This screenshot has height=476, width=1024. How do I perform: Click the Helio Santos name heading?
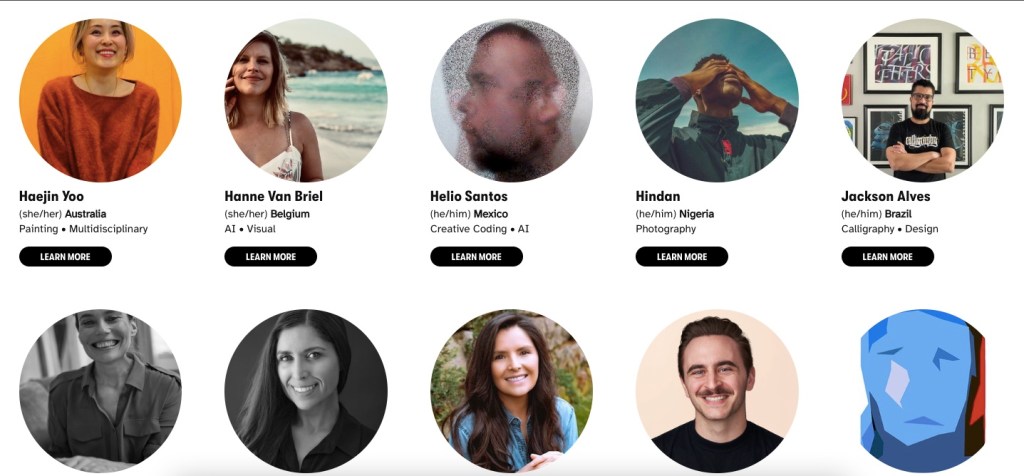(x=469, y=197)
